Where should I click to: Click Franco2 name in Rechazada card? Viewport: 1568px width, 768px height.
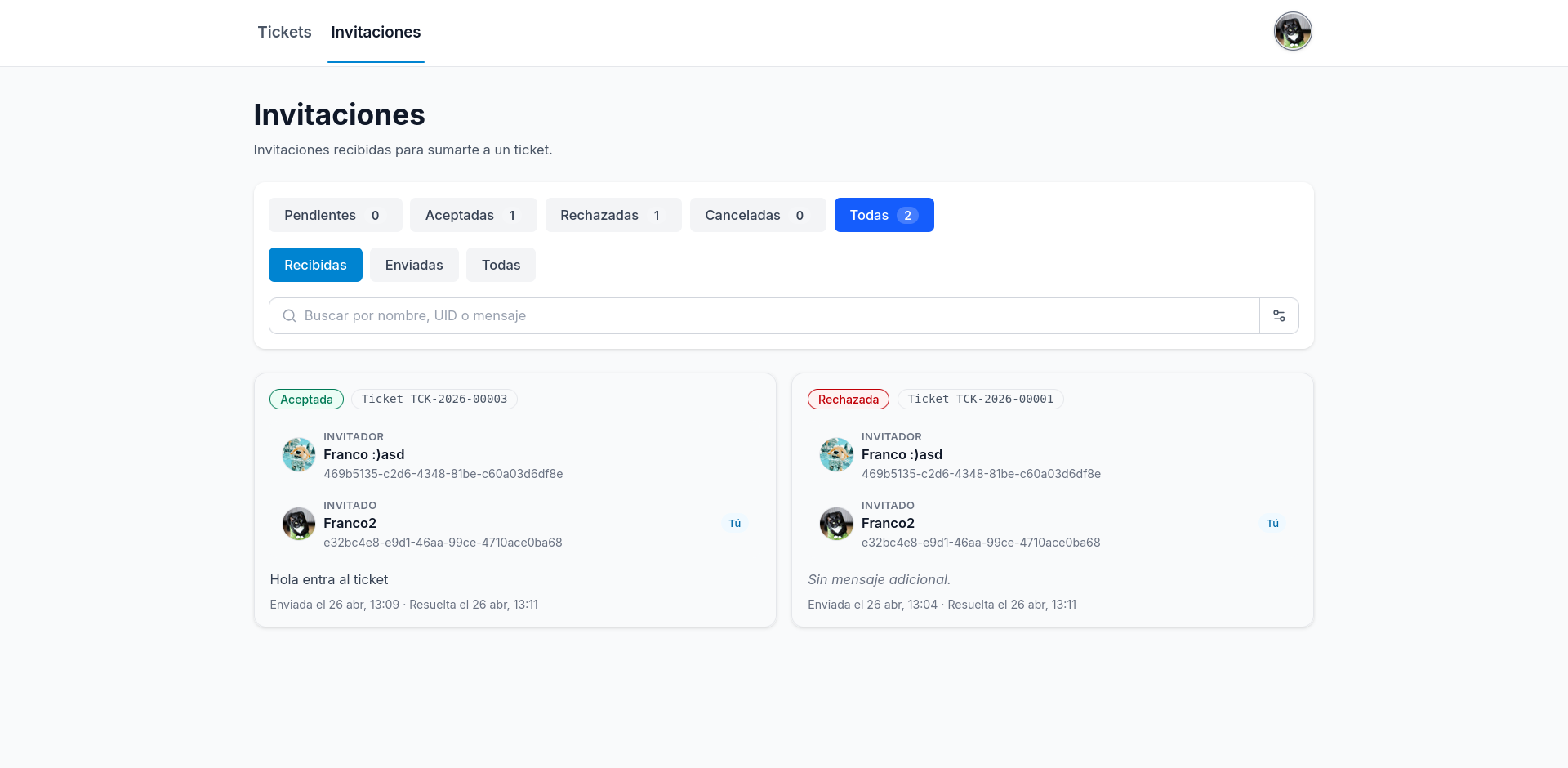[x=888, y=523]
